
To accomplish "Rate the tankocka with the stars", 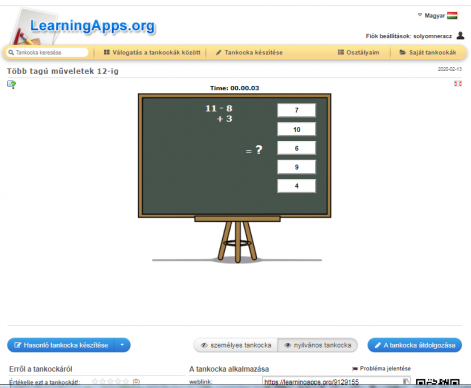I will pyautogui.click(x=110, y=381).
